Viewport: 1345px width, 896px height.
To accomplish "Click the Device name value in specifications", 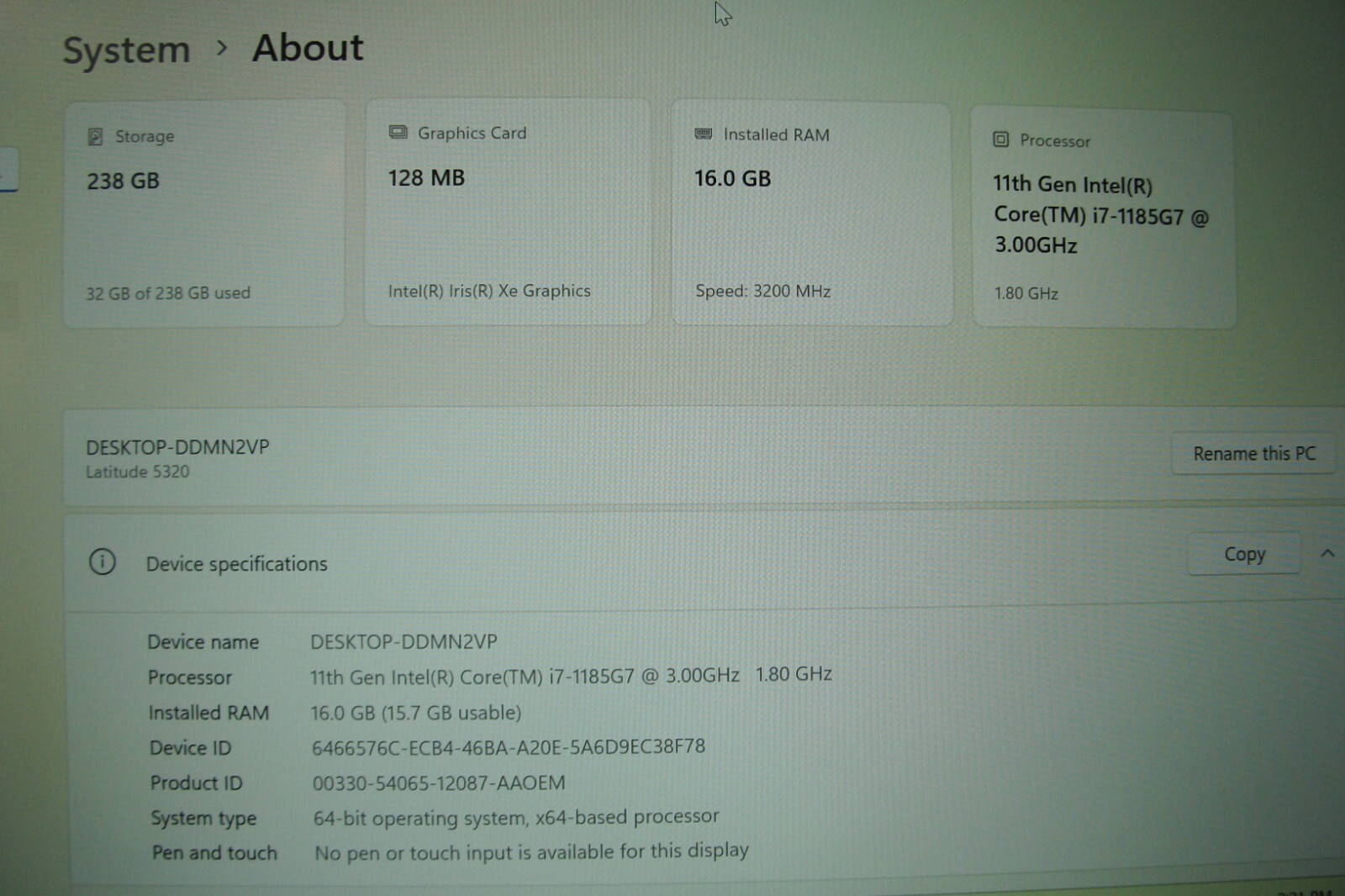I will [404, 641].
